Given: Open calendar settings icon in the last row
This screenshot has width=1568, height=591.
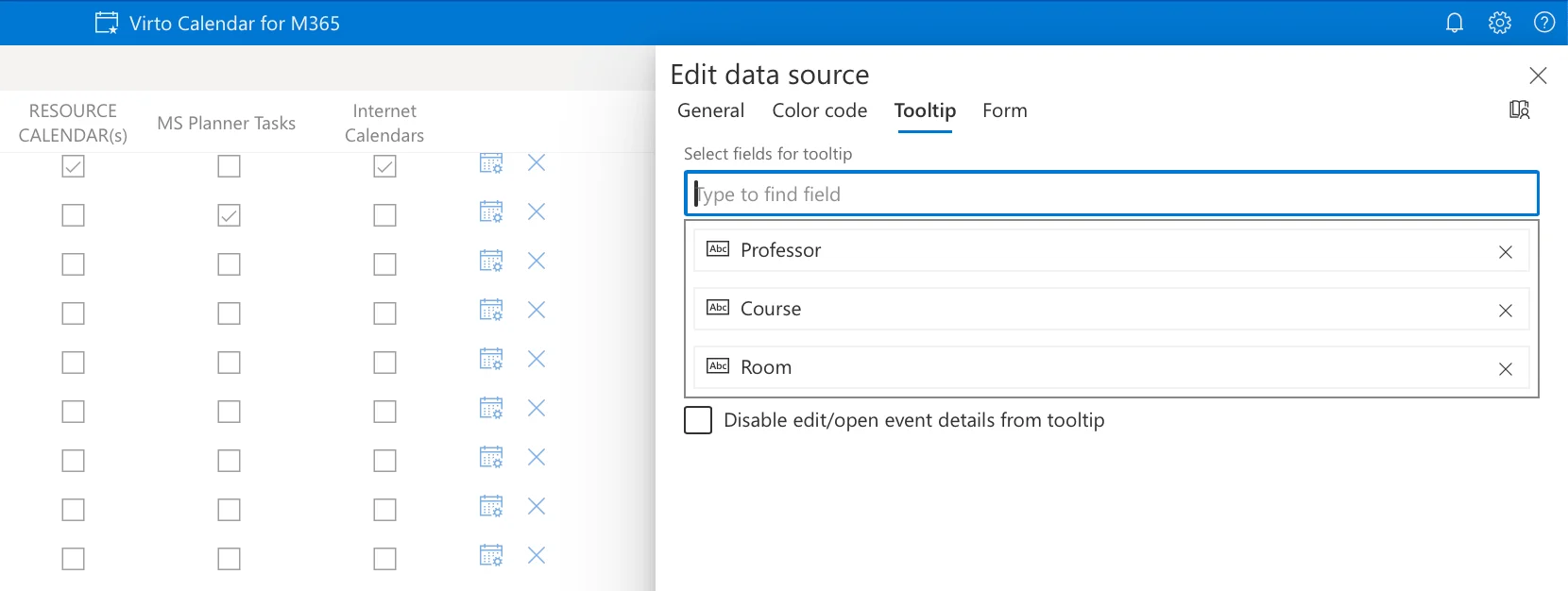Looking at the screenshot, I should (x=491, y=555).
